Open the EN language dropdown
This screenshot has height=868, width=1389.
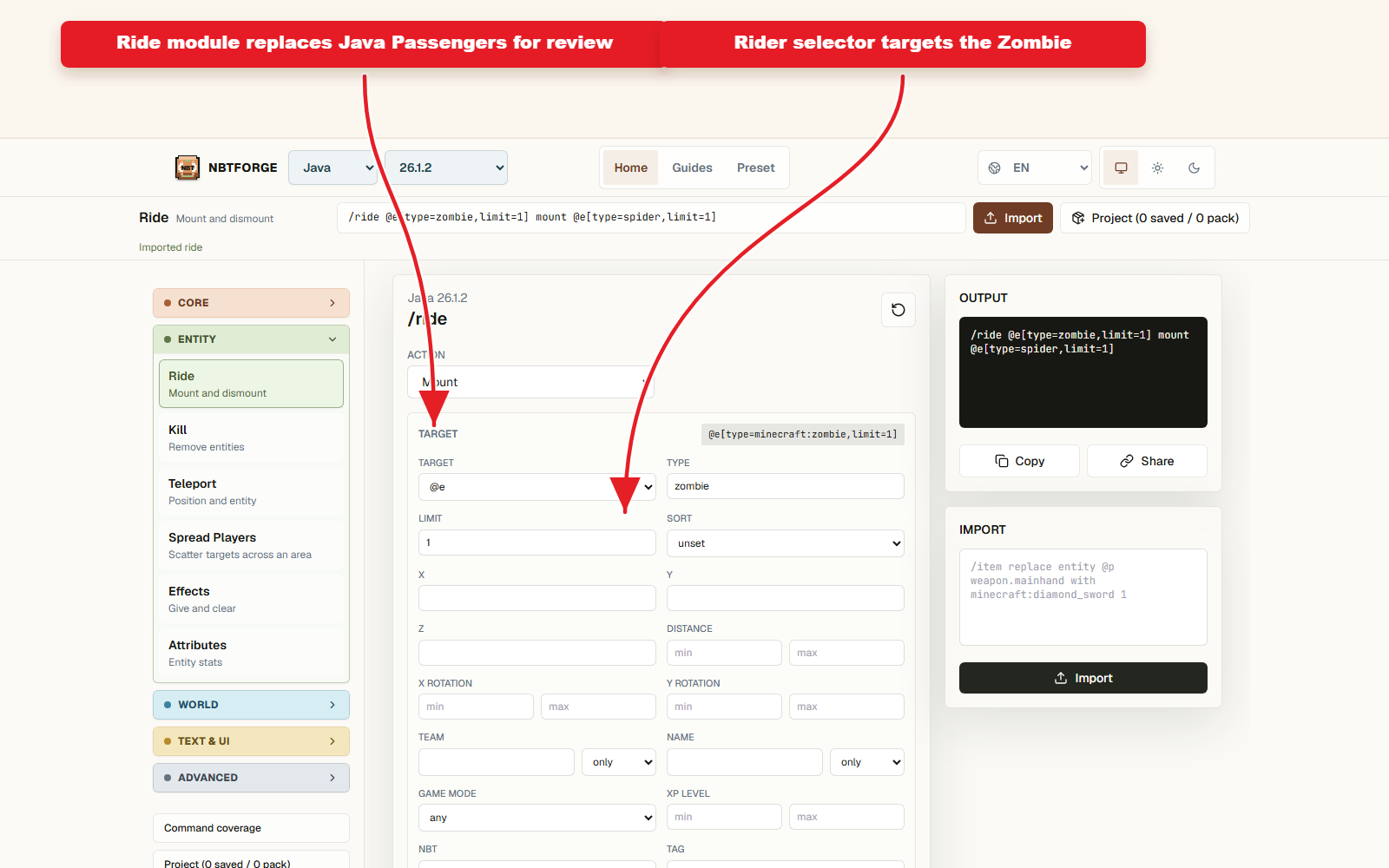[x=1035, y=168]
